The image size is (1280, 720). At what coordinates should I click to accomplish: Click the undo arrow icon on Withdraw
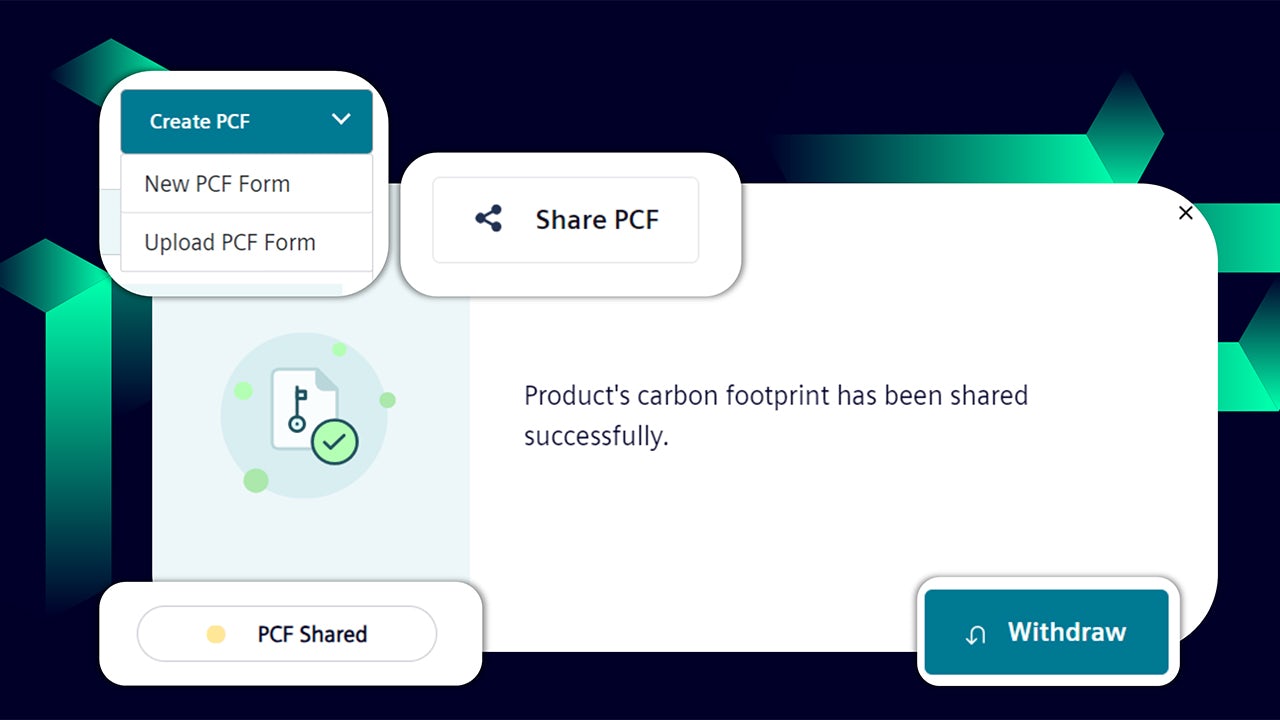click(976, 634)
